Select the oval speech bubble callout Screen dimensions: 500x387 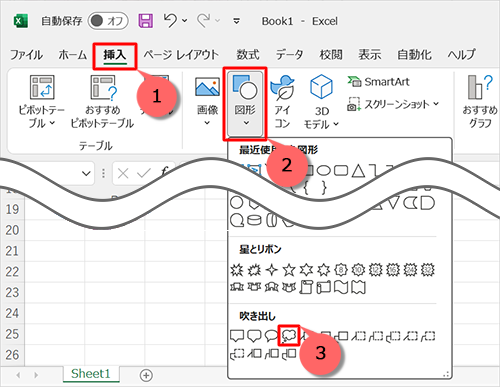[271, 336]
